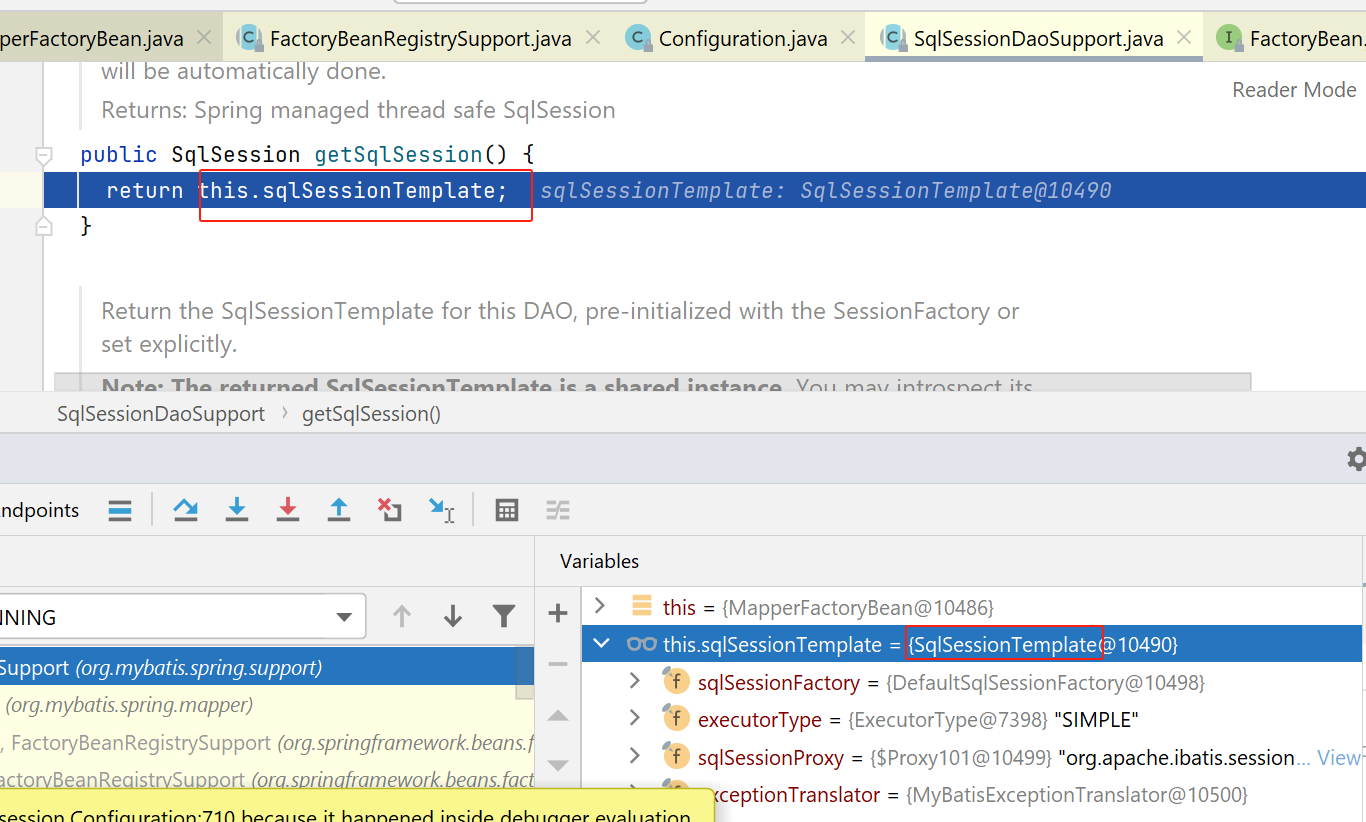Click the Step Over debugger icon
This screenshot has width=1366, height=822.
point(185,510)
